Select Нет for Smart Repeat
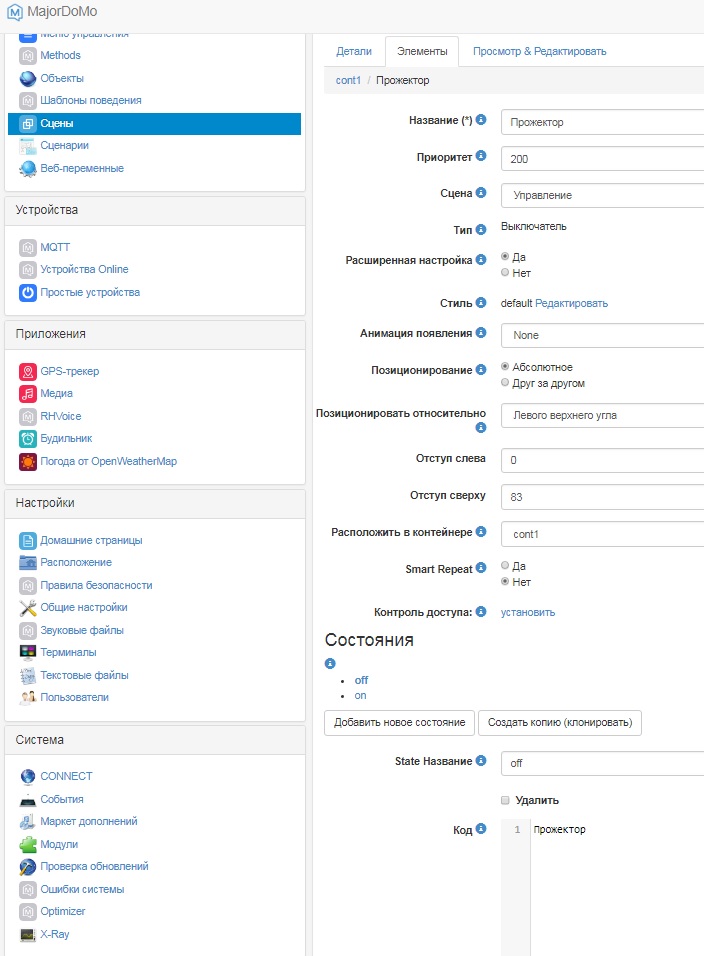This screenshot has height=956, width=704. pos(505,581)
